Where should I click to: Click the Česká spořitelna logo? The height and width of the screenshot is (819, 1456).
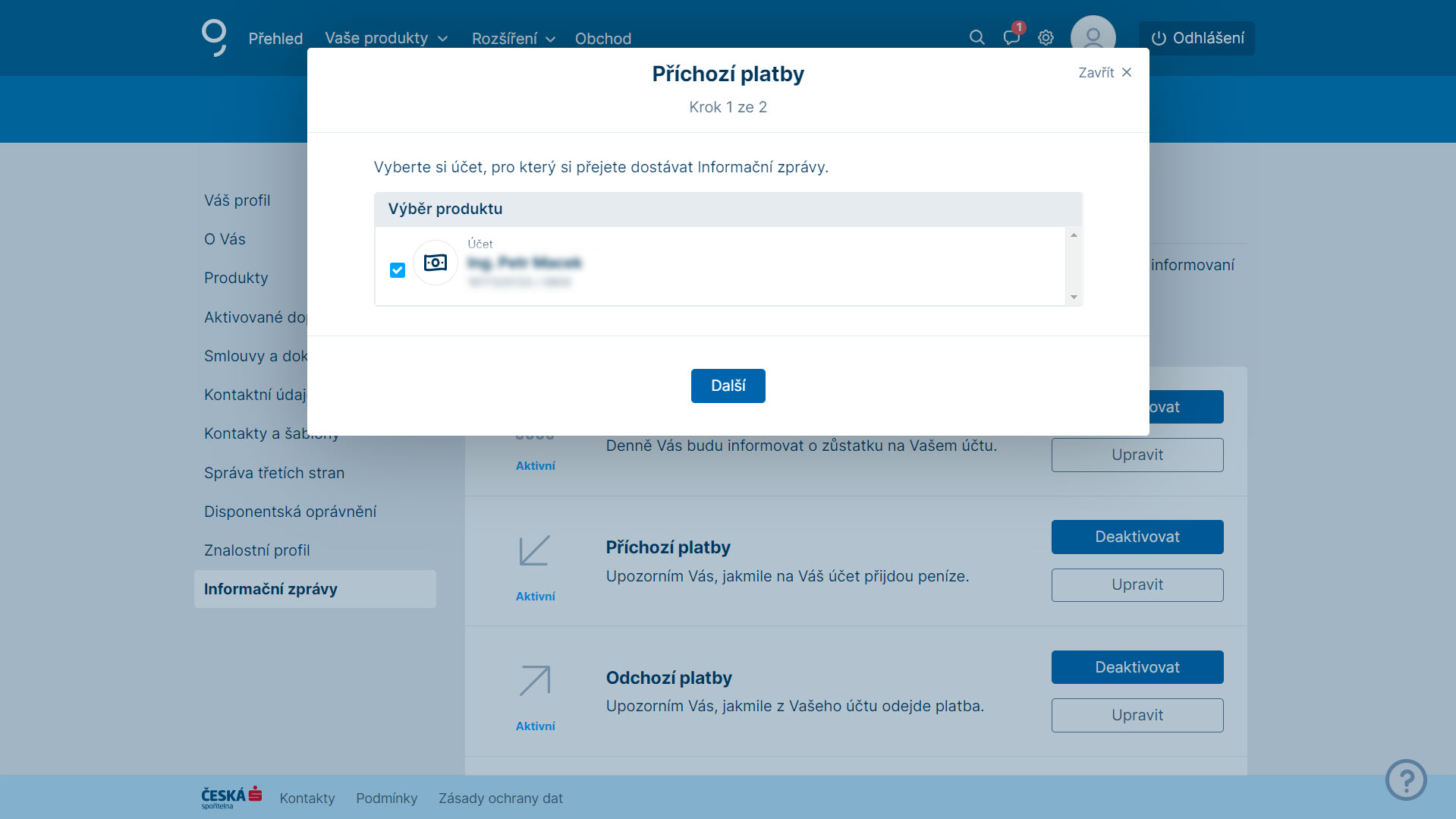pos(231,797)
